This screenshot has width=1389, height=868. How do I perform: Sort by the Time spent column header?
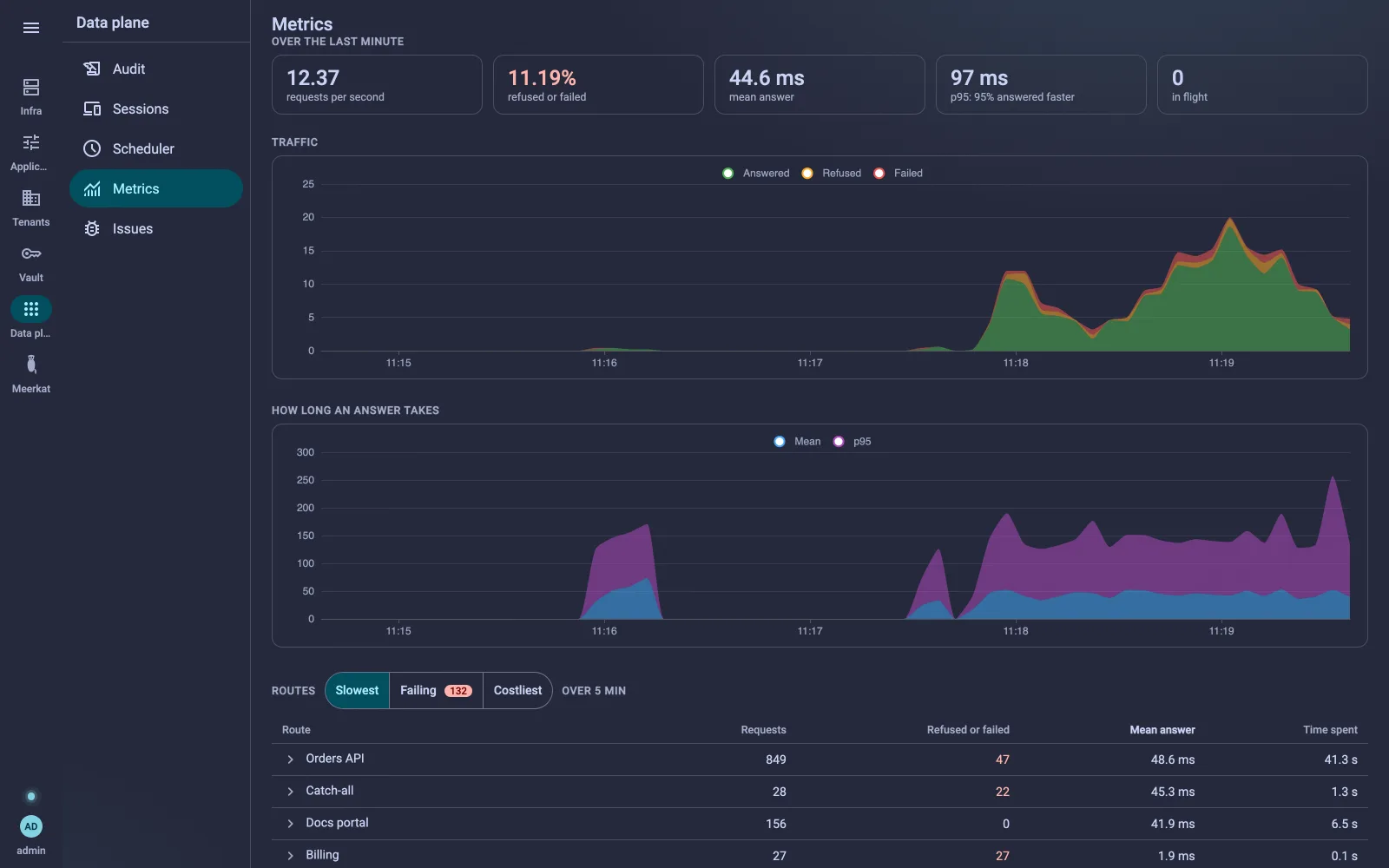1330,730
